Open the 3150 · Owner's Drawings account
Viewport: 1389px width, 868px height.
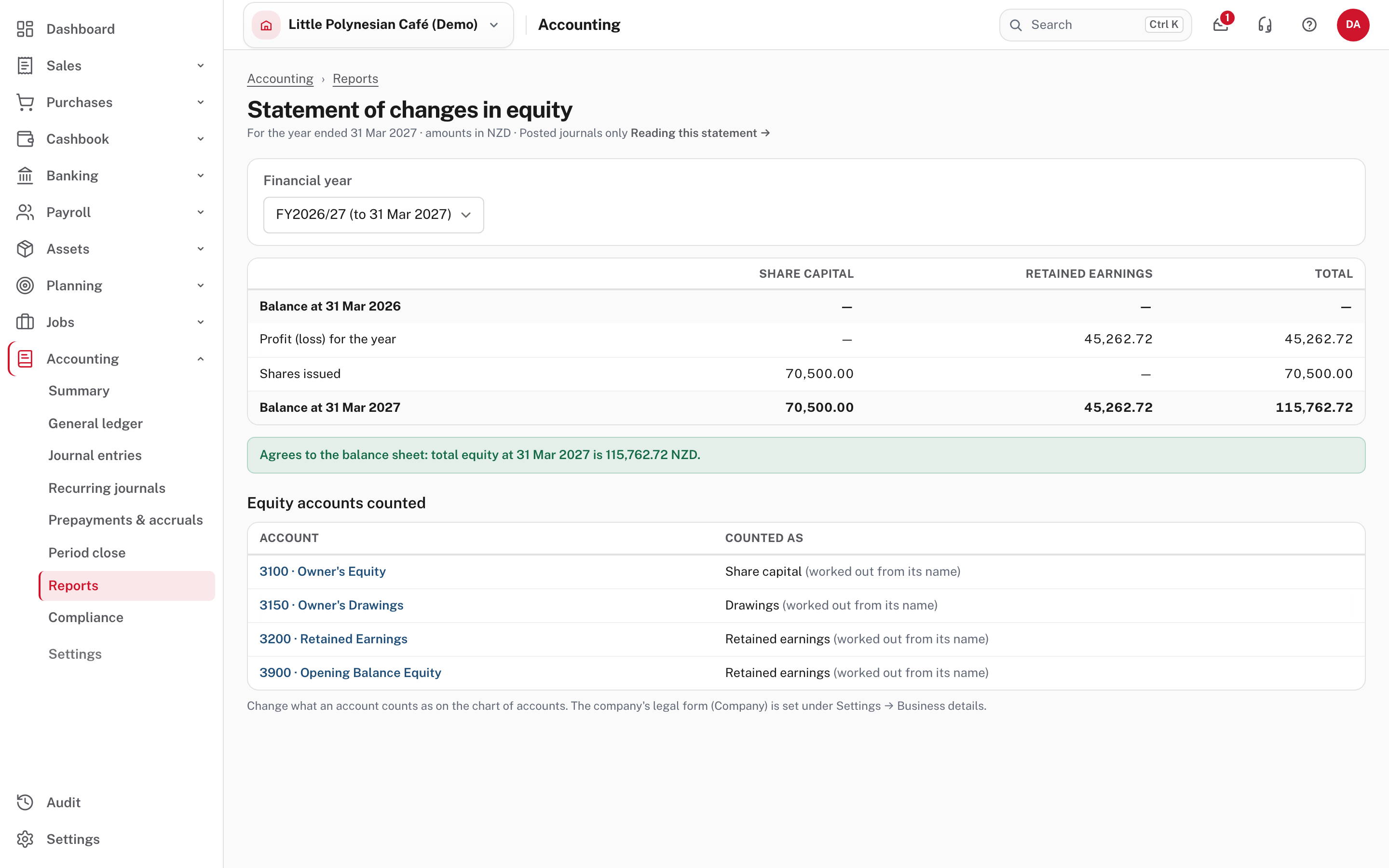click(x=331, y=605)
